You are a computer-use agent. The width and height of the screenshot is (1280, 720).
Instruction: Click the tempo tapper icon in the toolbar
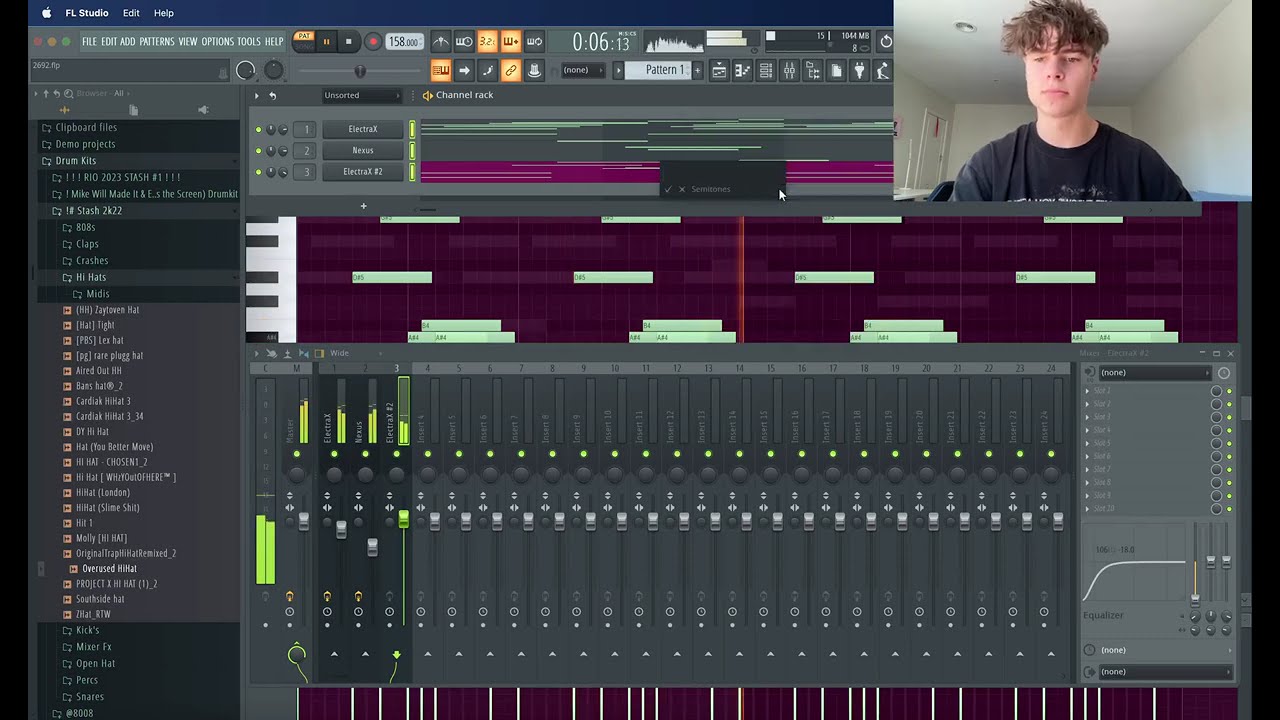pyautogui.click(x=882, y=70)
